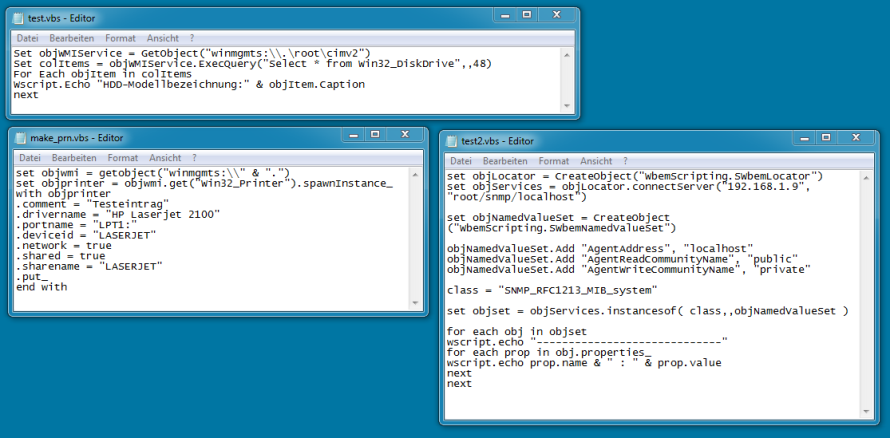Click the notepad icon in test.vbs title bar
Viewport: 890px width, 438px height.
[19, 18]
